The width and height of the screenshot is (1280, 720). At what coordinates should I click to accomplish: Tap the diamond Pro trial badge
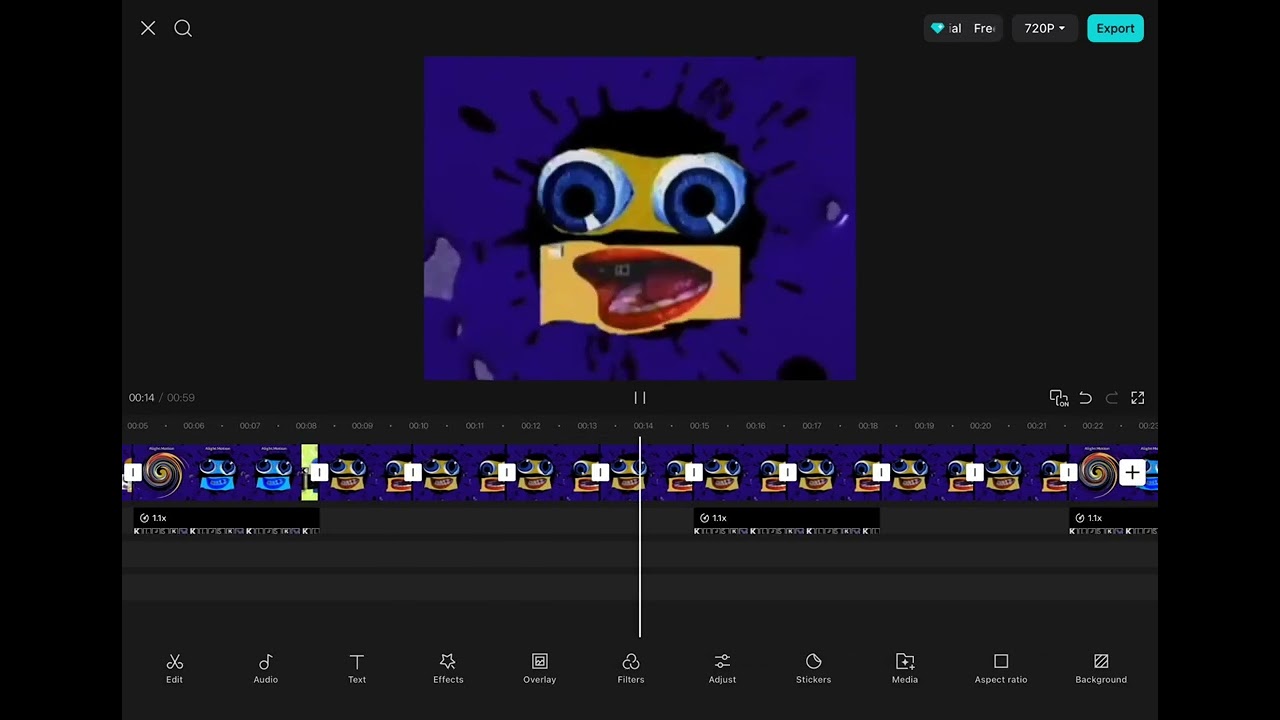click(x=963, y=28)
